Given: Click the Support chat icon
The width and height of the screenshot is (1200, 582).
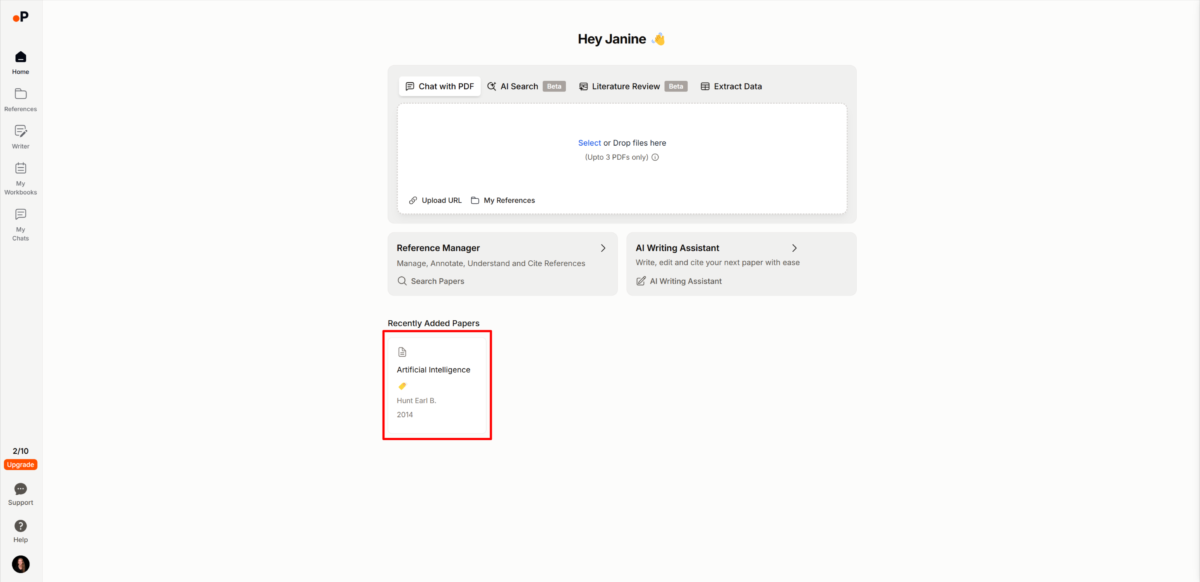Looking at the screenshot, I should 21,489.
